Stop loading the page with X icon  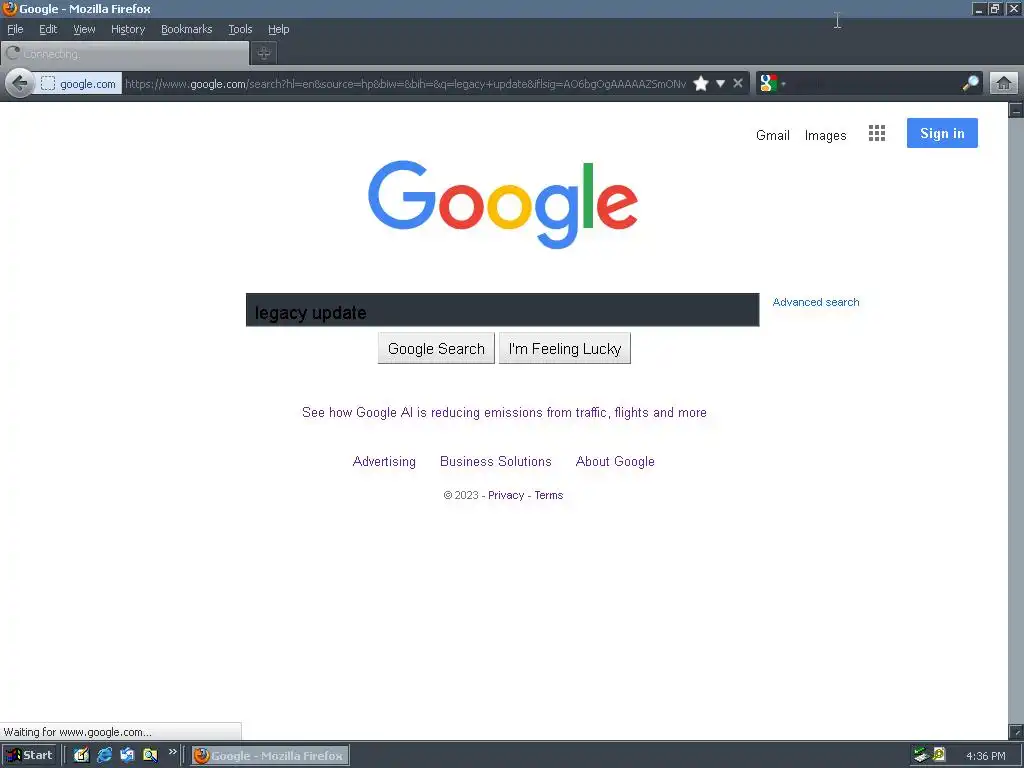point(738,84)
